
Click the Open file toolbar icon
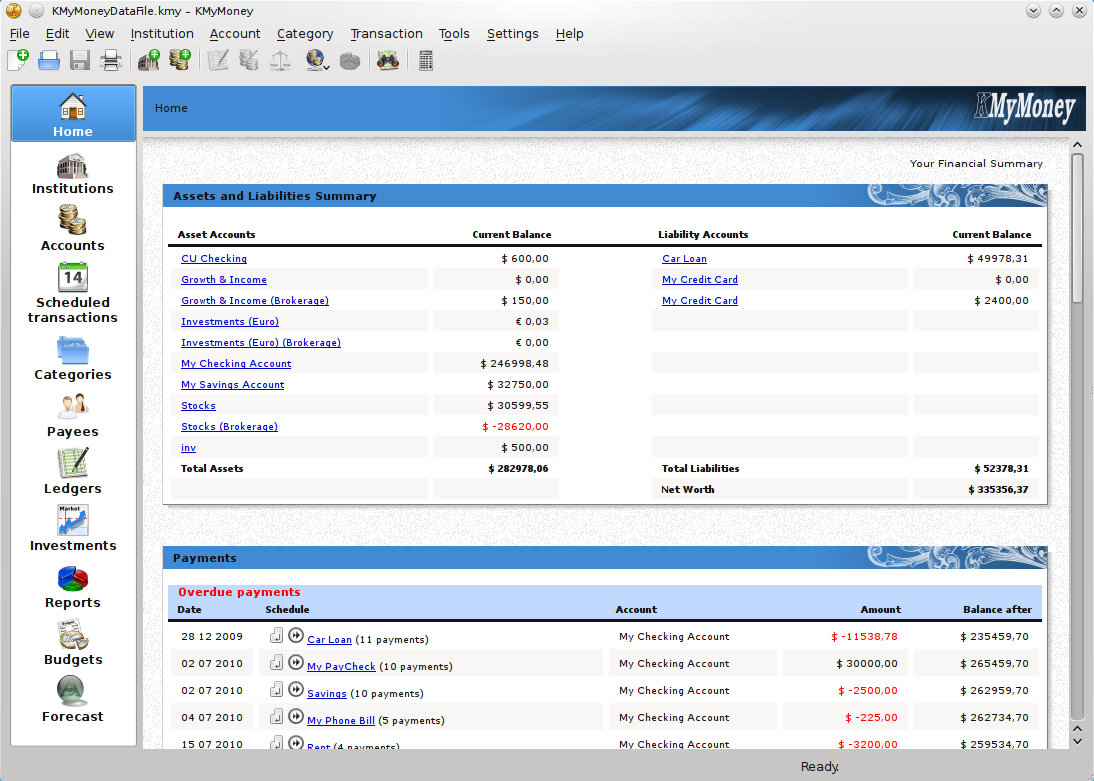click(49, 61)
